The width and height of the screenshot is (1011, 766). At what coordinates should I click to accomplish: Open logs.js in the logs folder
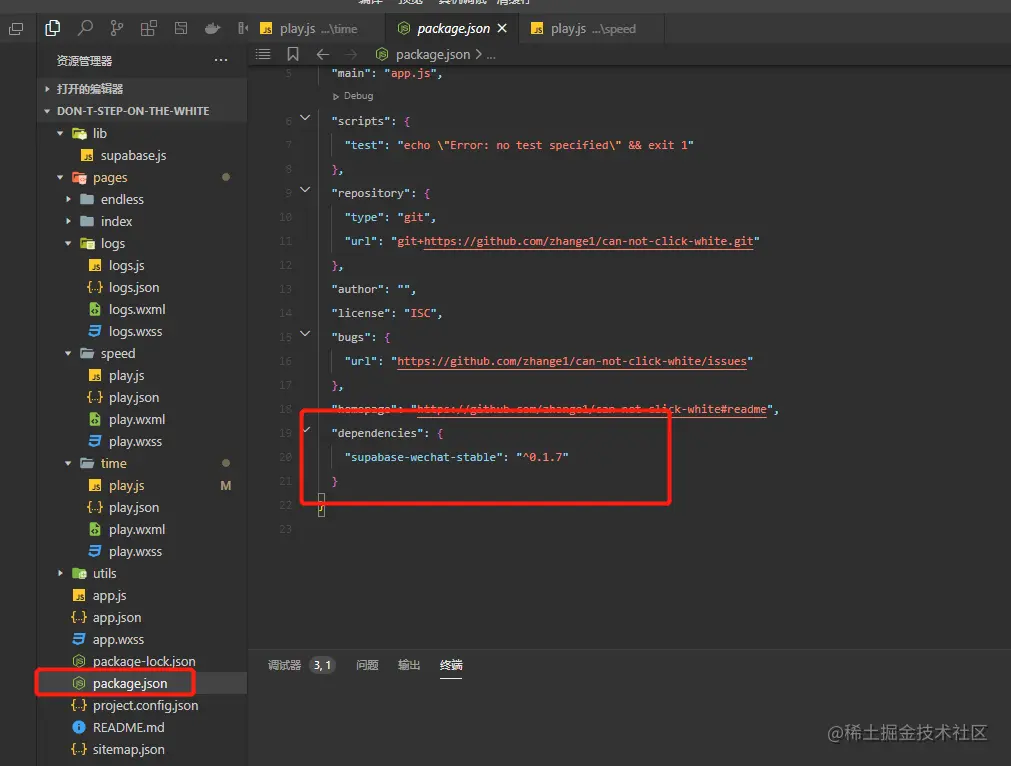[126, 265]
